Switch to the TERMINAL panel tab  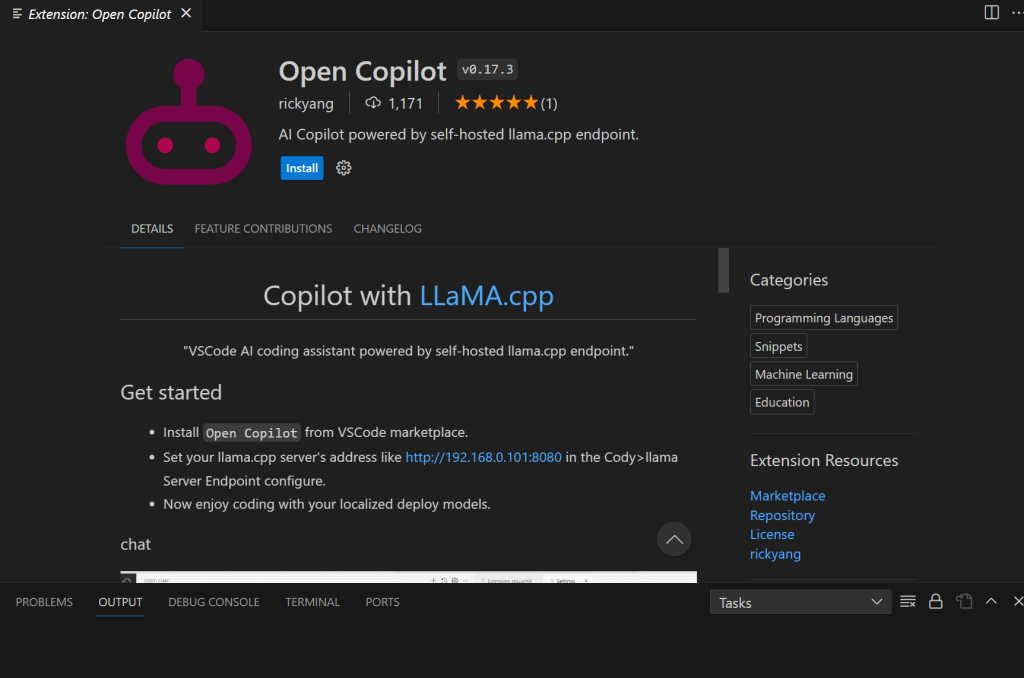coord(312,602)
